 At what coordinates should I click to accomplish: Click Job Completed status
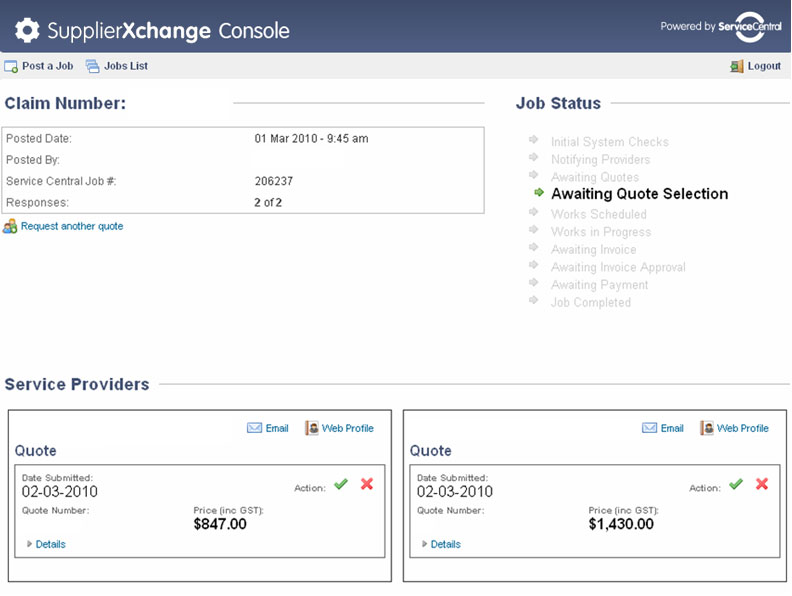[590, 303]
